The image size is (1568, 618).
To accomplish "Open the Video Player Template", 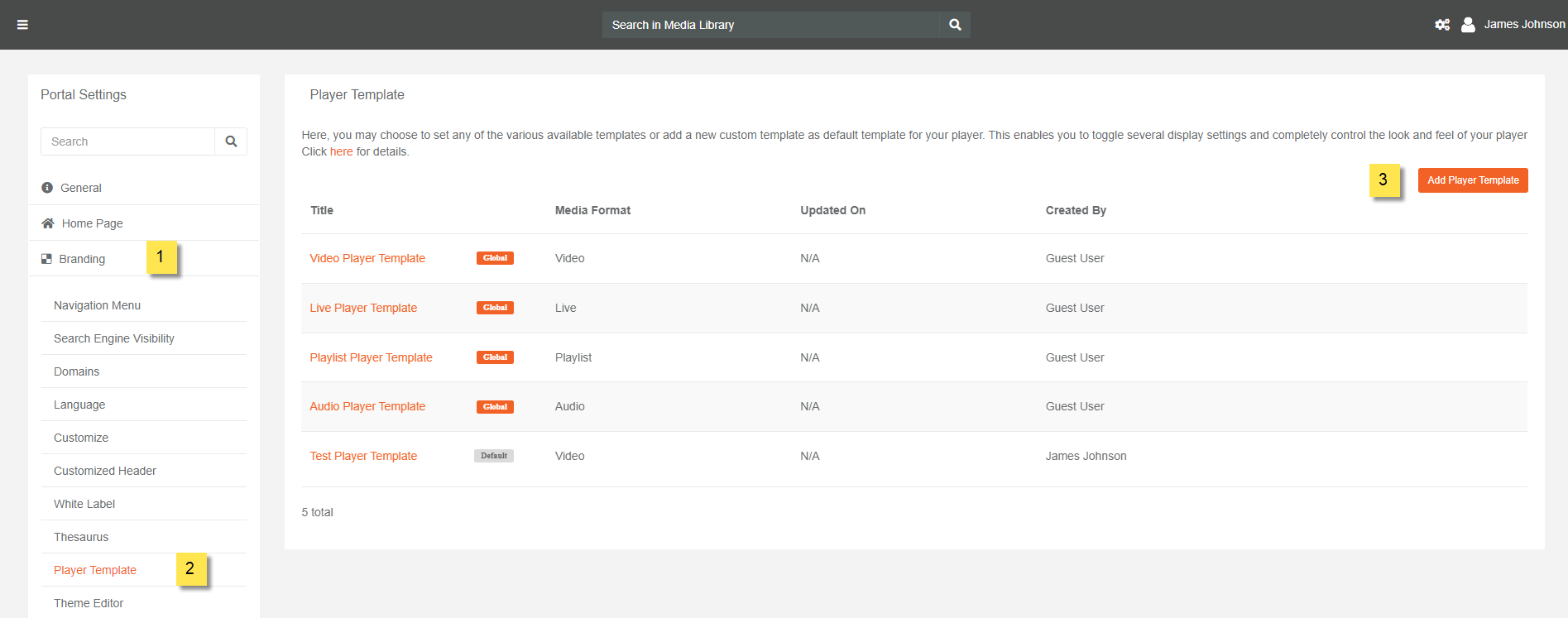I will click(367, 258).
